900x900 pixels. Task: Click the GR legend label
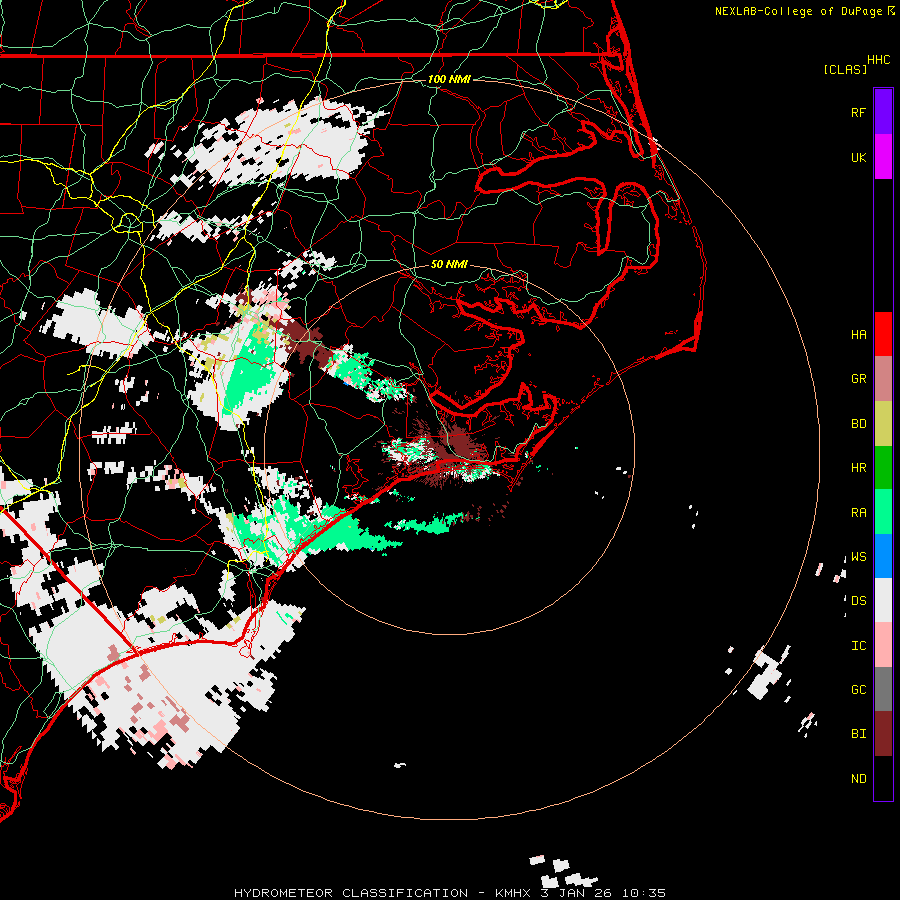(858, 379)
